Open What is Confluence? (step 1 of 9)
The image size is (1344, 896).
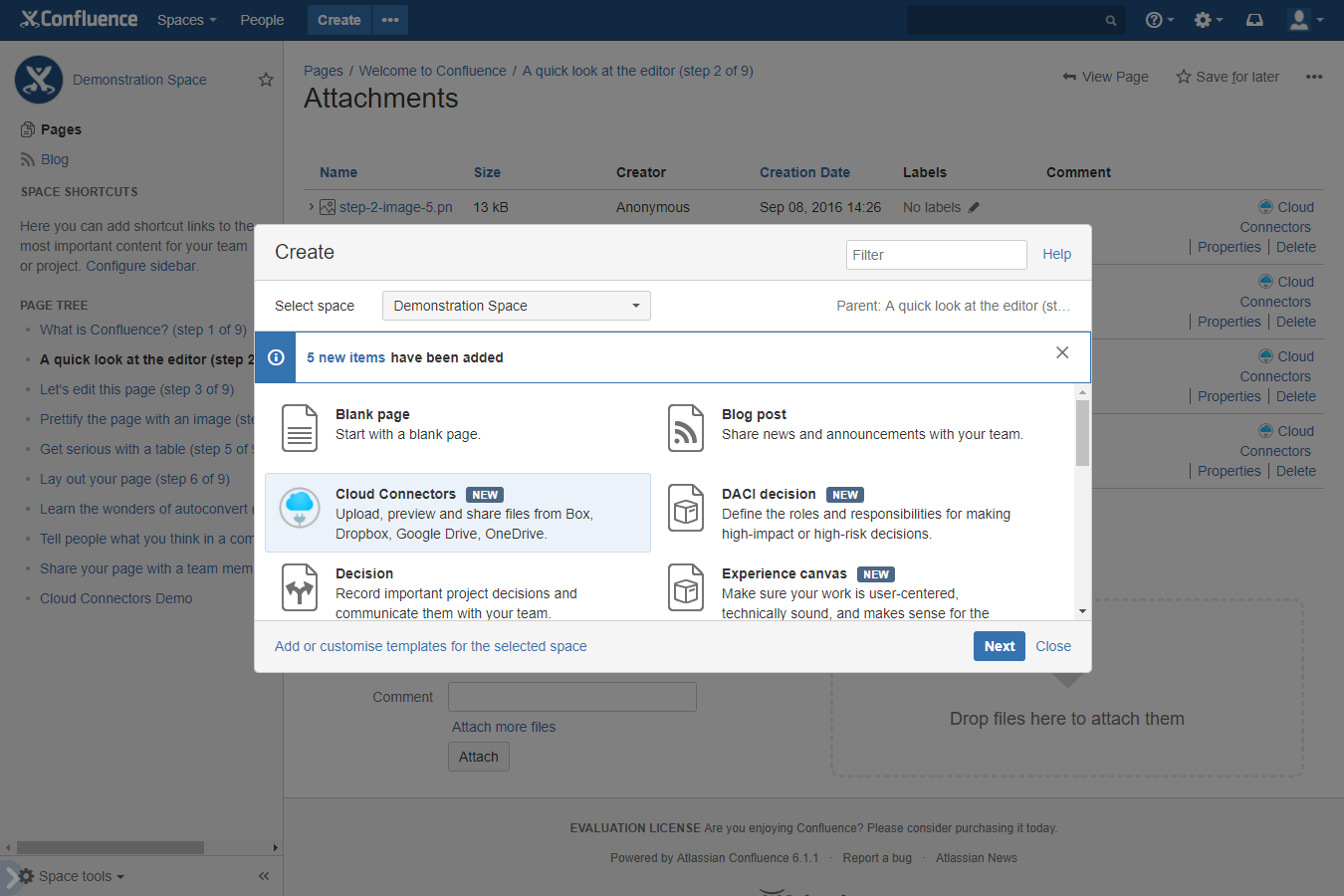(x=143, y=330)
